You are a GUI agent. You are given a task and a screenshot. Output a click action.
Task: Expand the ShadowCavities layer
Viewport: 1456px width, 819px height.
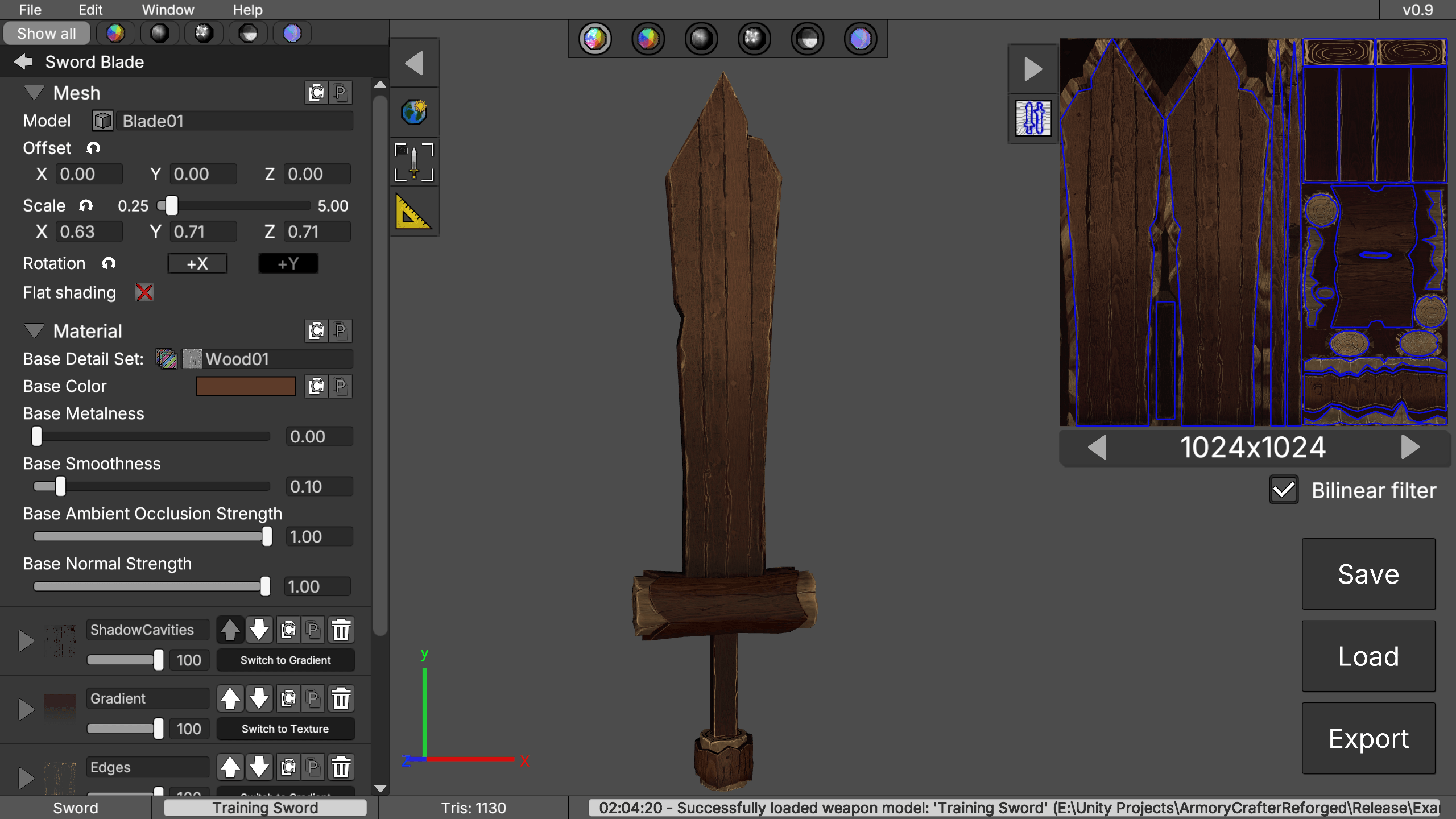click(26, 641)
